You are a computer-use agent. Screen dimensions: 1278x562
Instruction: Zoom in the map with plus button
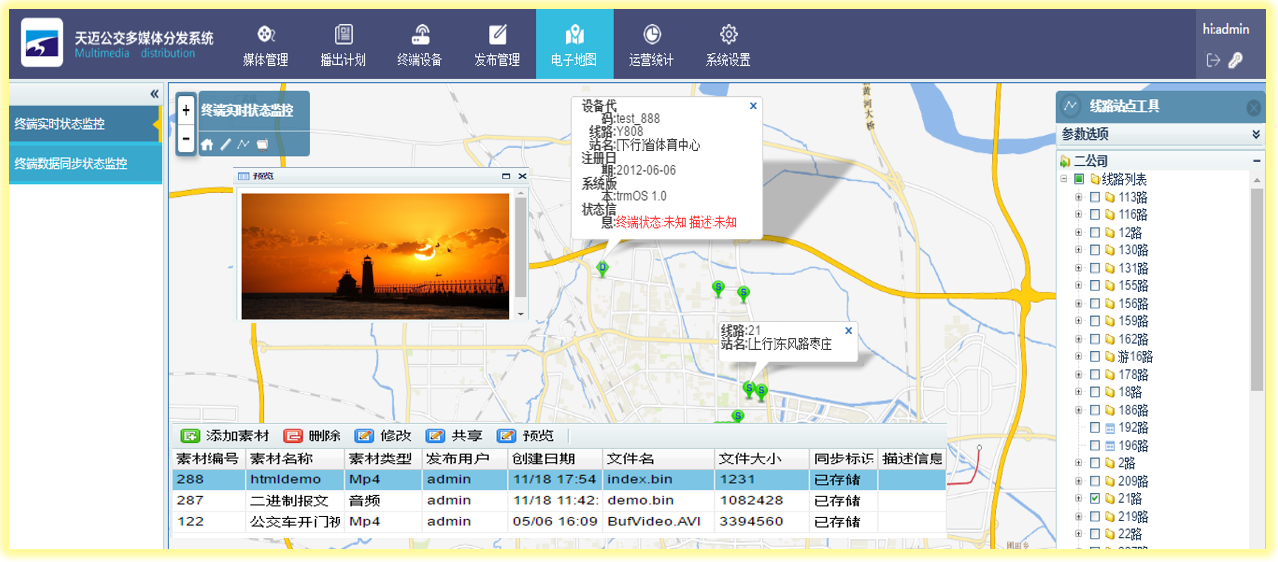pos(186,110)
